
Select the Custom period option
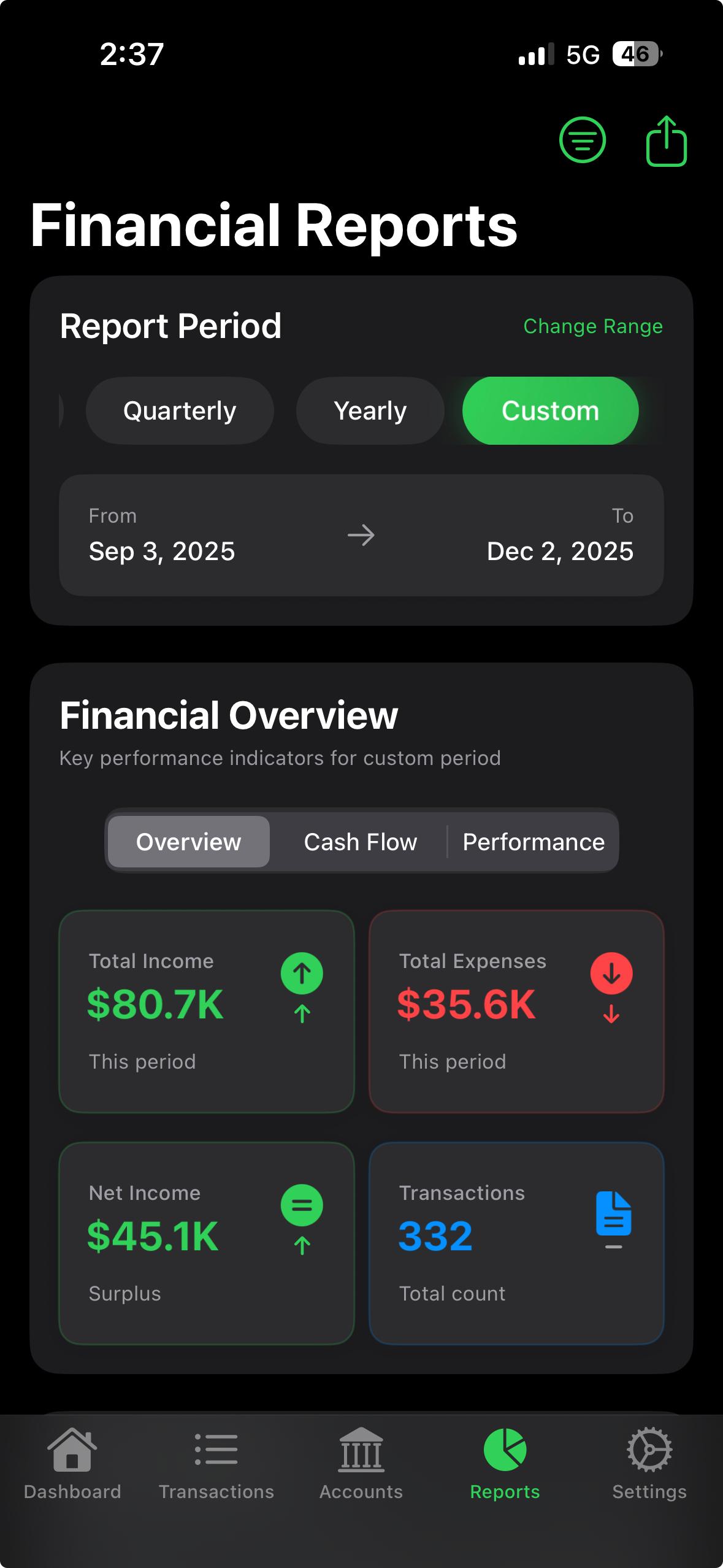click(x=550, y=410)
